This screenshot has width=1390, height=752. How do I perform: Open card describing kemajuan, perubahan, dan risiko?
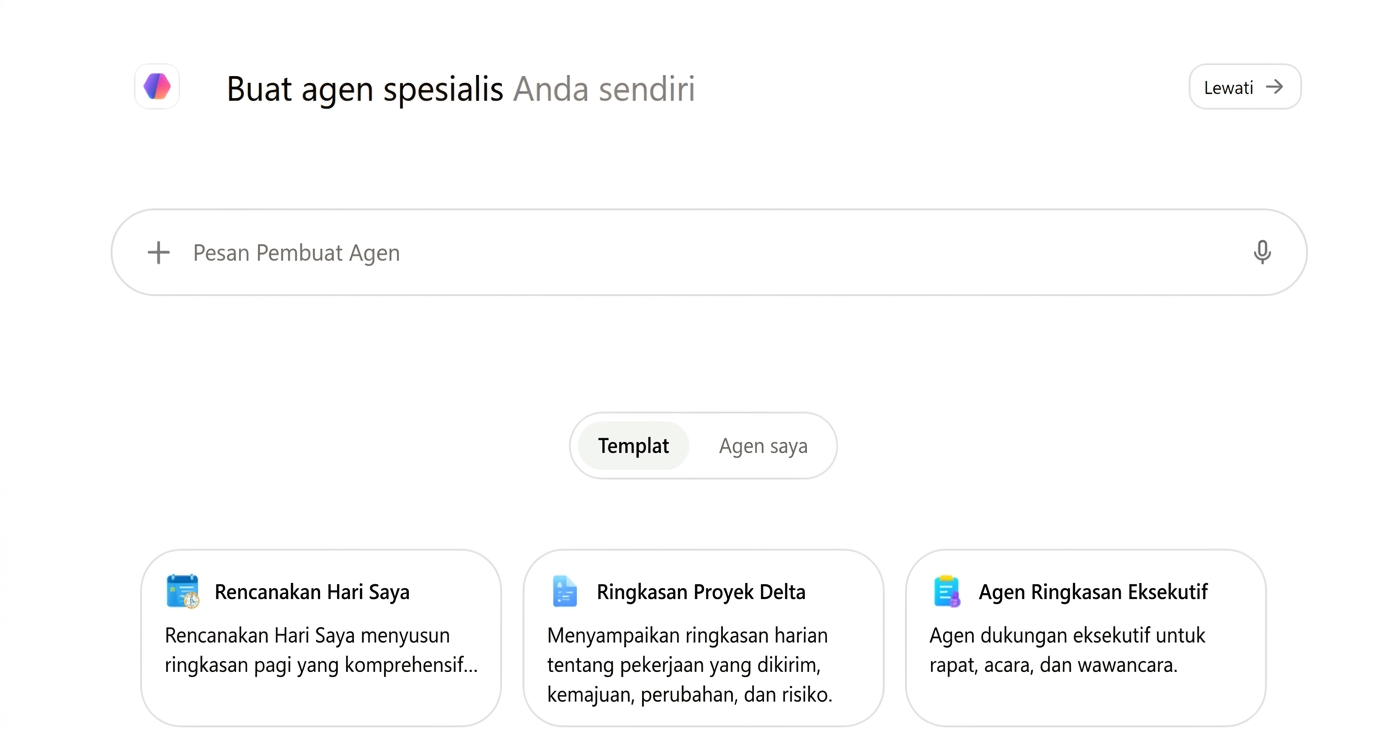pyautogui.click(x=703, y=638)
